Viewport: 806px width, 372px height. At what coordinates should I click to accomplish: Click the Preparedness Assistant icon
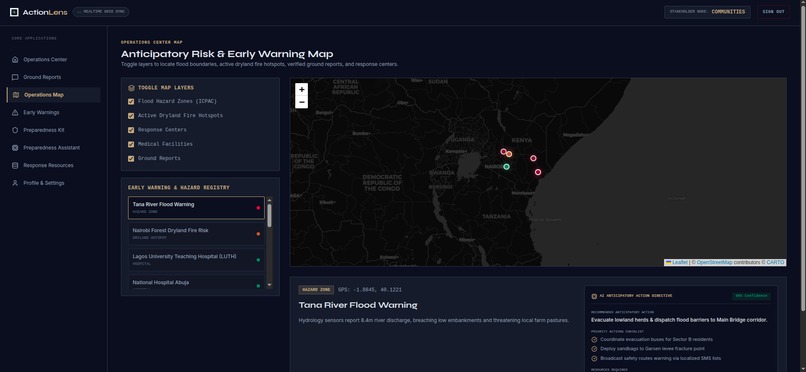pos(15,148)
